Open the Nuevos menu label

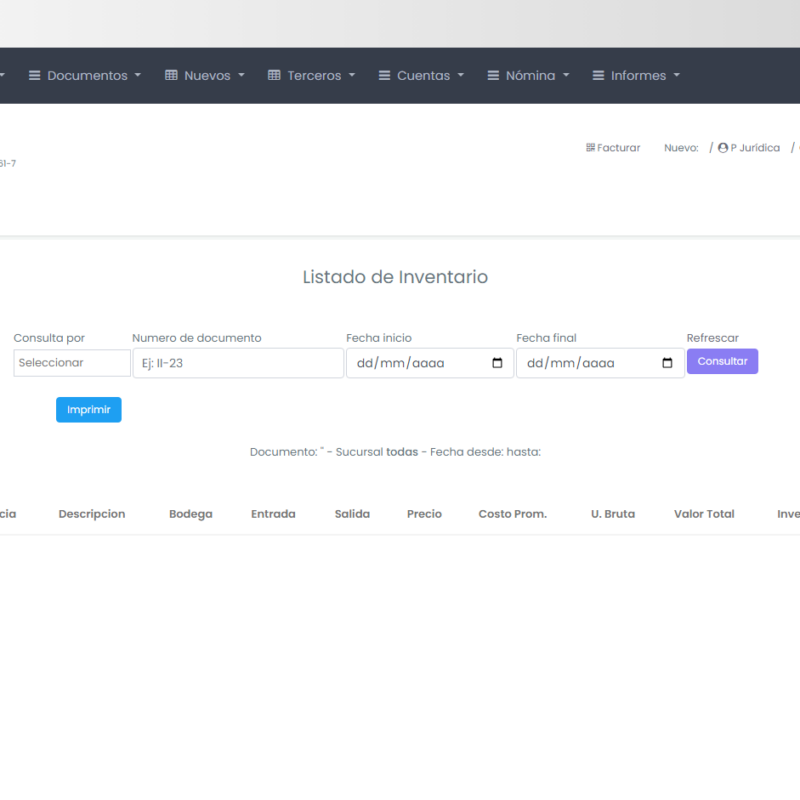tap(207, 76)
